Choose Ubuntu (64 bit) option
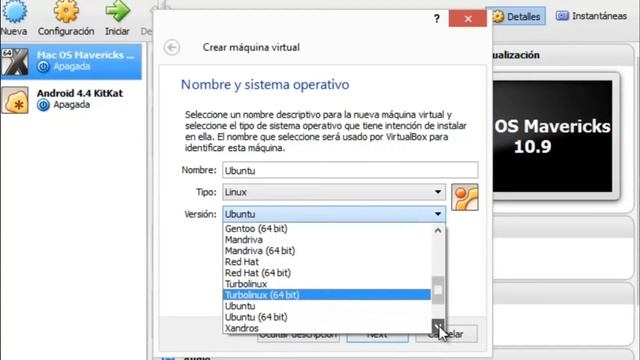This screenshot has height=360, width=640. point(327,317)
